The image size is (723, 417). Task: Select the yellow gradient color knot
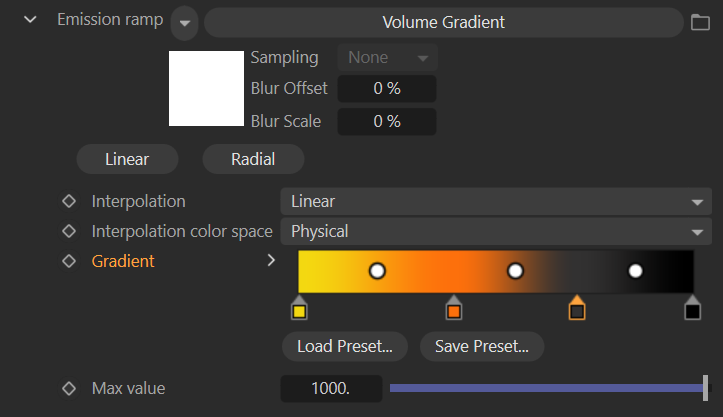298,310
